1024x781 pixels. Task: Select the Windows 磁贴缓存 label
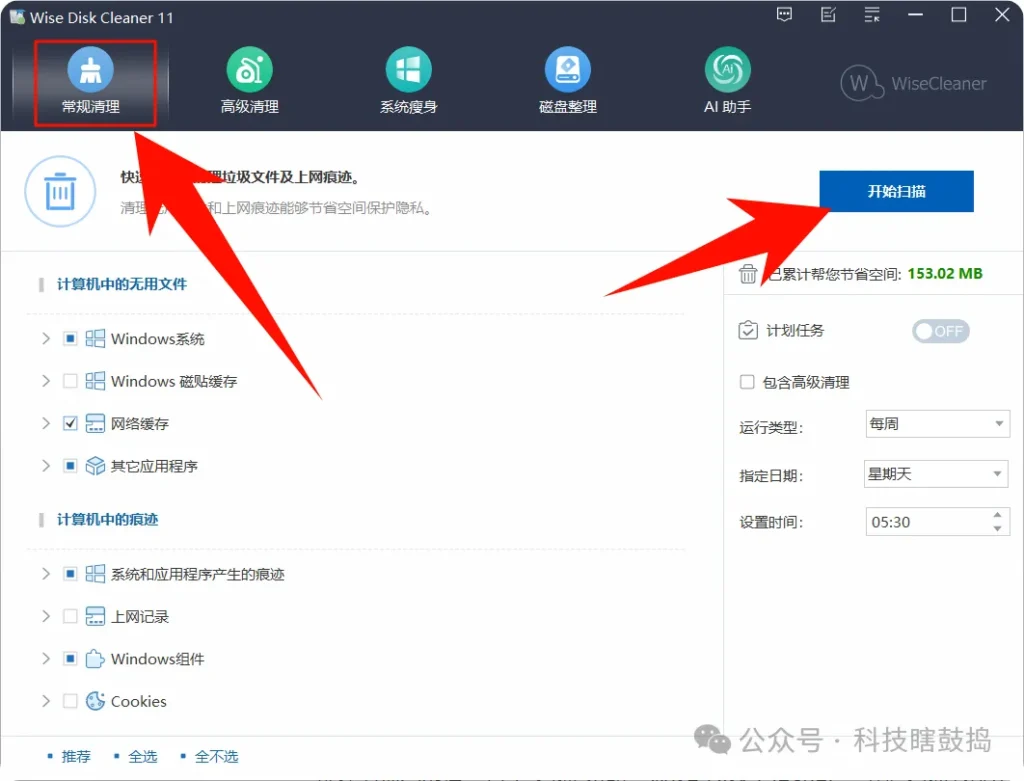174,381
